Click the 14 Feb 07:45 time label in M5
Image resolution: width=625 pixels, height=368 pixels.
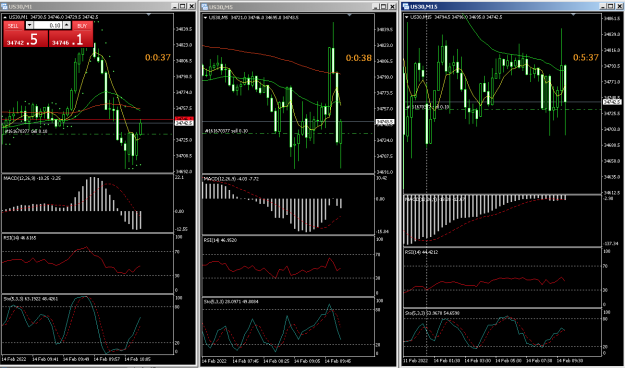(x=246, y=361)
